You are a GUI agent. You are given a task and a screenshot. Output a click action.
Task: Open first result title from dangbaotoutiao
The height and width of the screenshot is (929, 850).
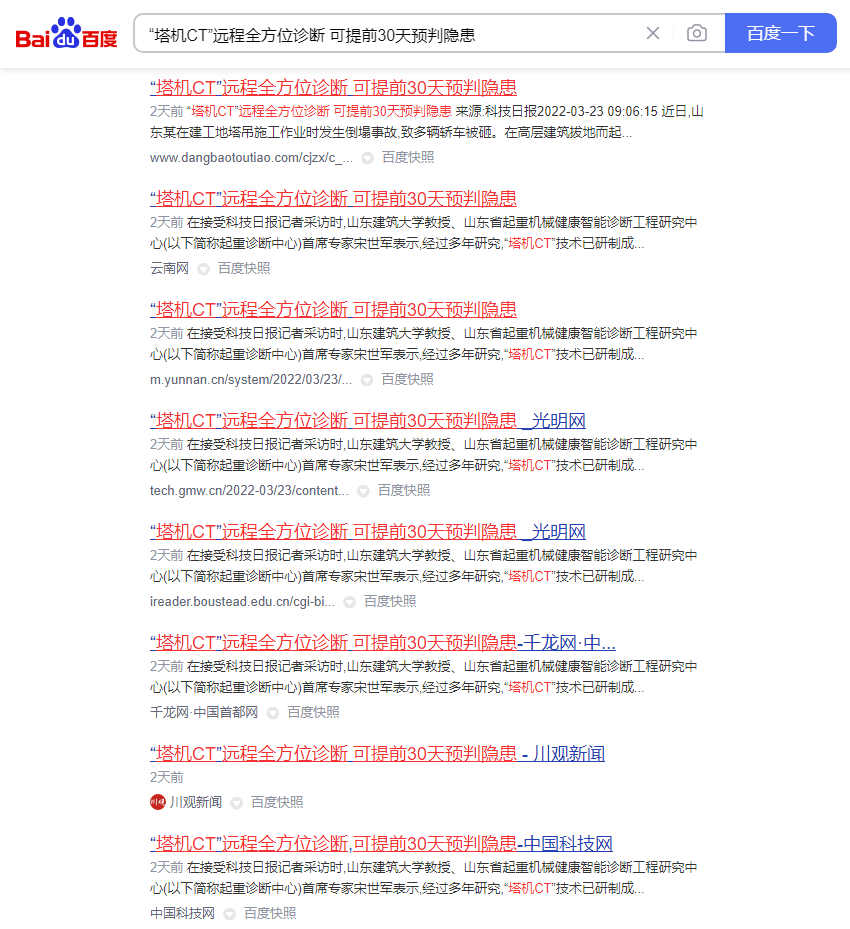coord(333,88)
